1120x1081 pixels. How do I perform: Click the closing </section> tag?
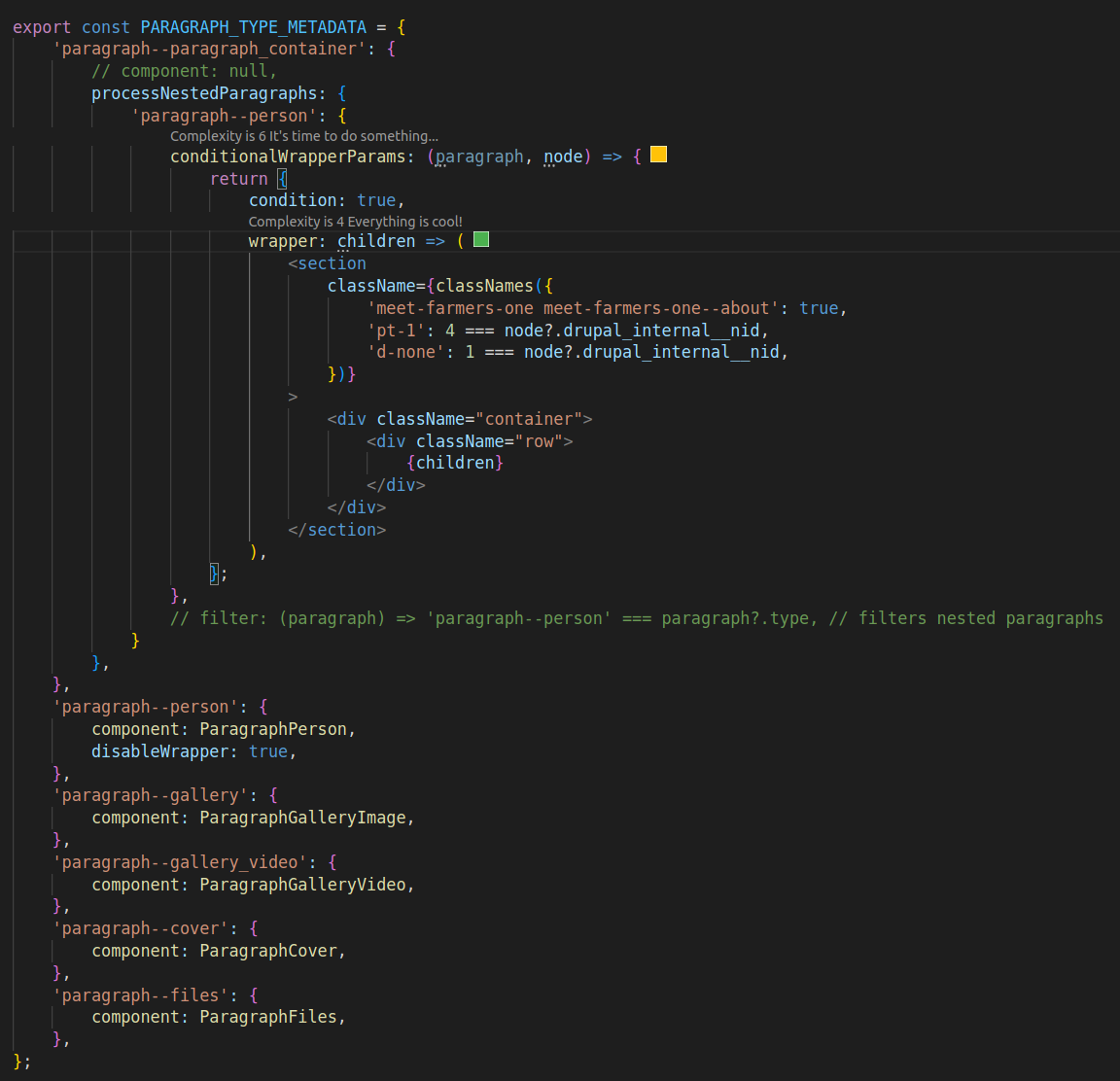pyautogui.click(x=337, y=530)
